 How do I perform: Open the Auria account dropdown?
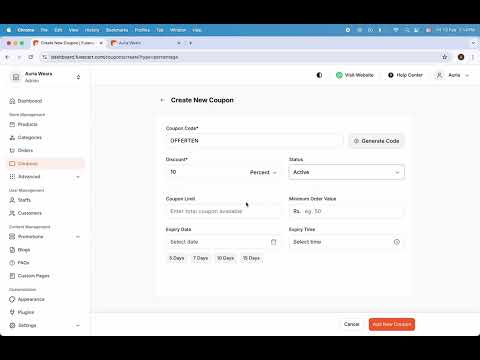[x=452, y=75]
